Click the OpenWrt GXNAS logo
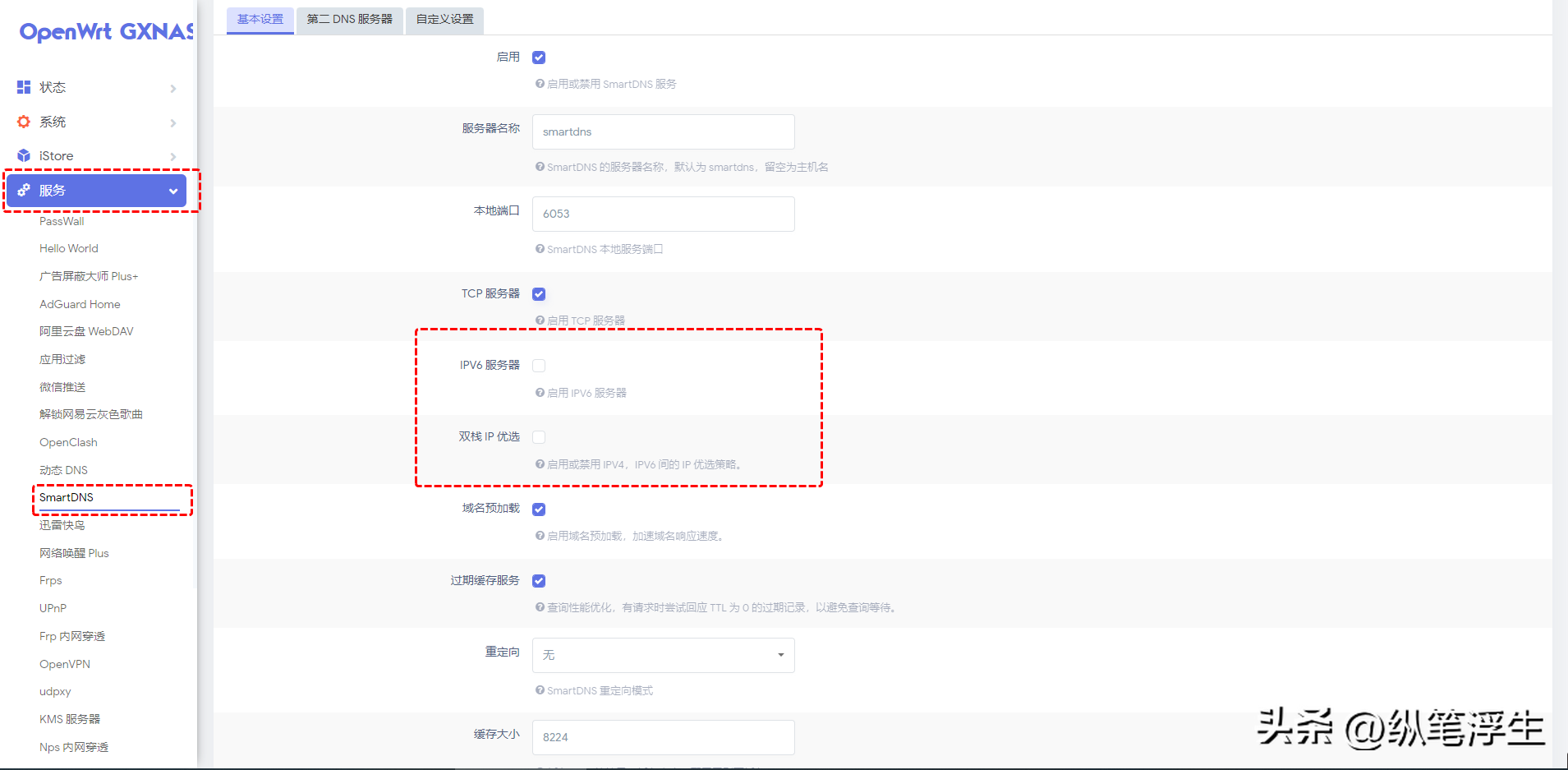Viewport: 1568px width, 770px height. coord(106,32)
